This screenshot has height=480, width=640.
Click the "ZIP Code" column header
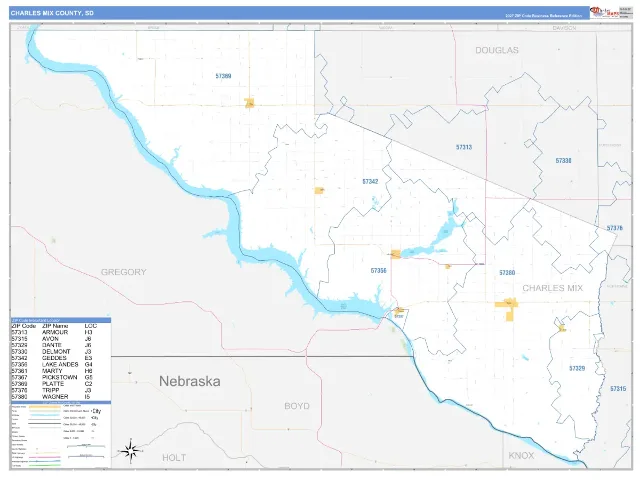click(x=24, y=326)
